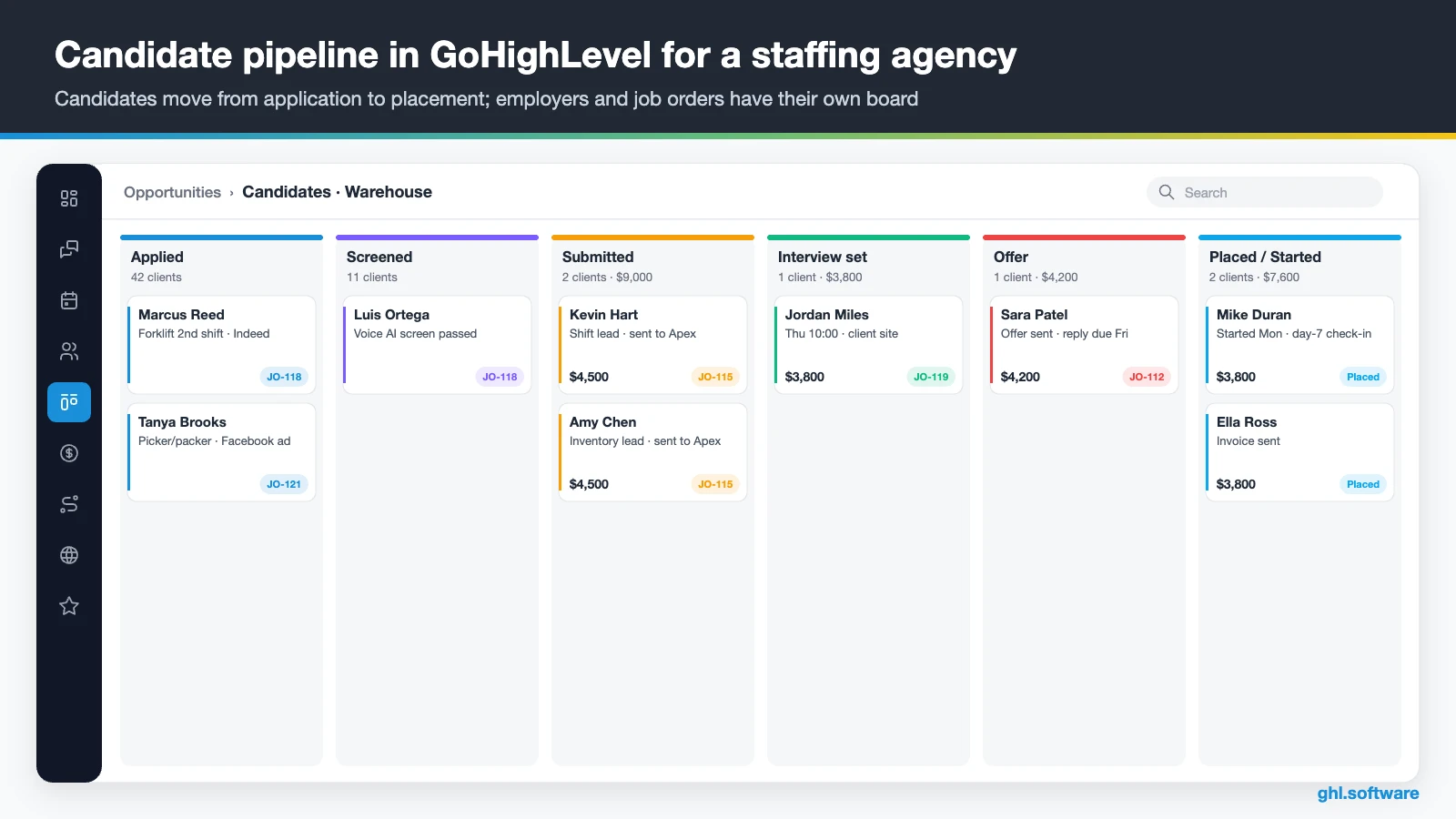1456x819 pixels.
Task: Click the "2 clients · $9,000" Submitted summary
Action: click(607, 278)
